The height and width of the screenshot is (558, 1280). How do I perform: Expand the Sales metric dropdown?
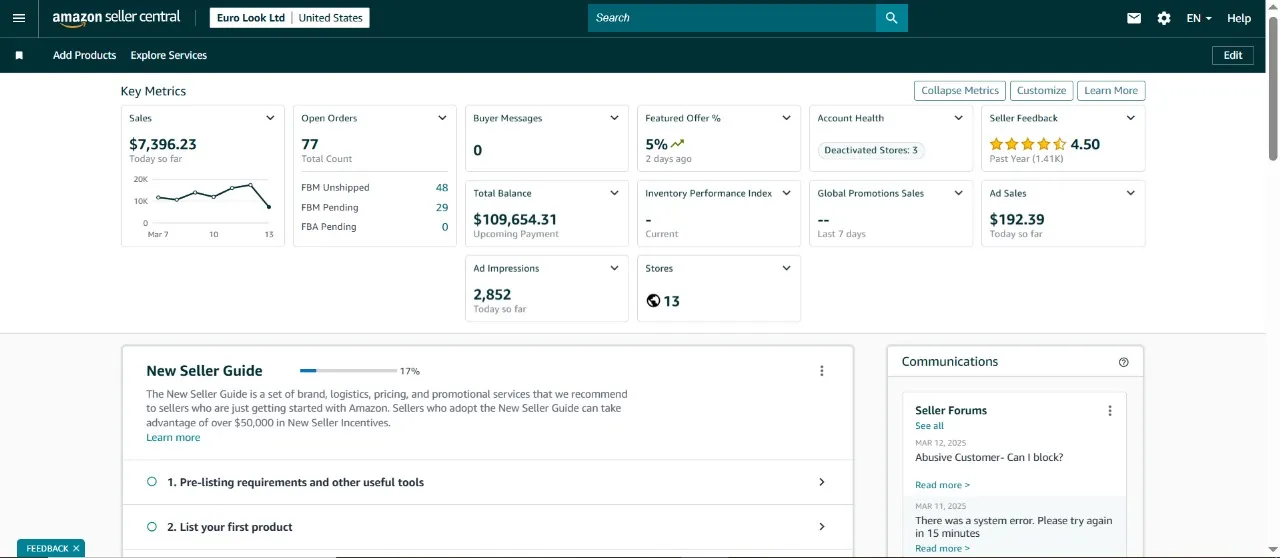pyautogui.click(x=270, y=118)
